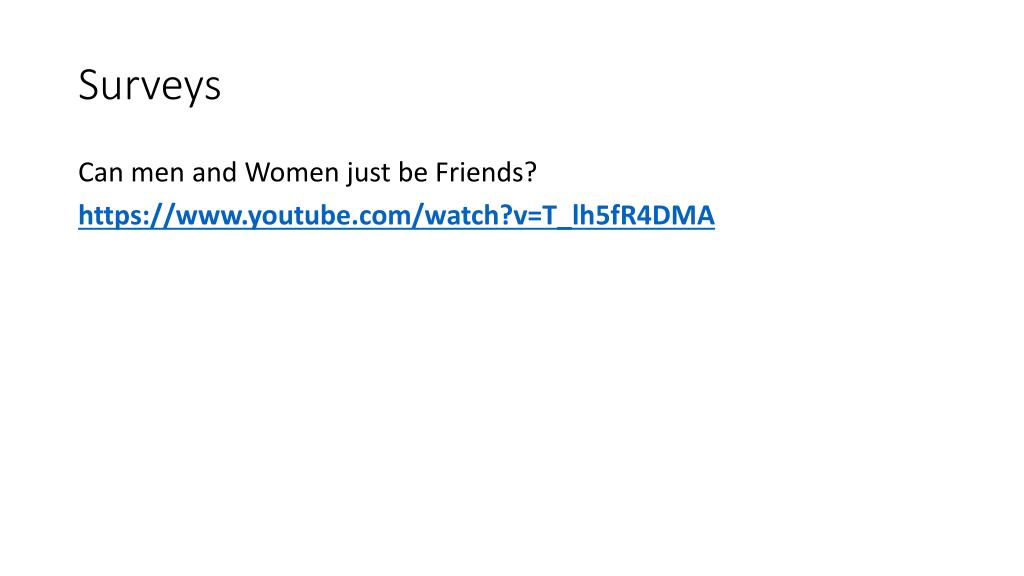Click the capital "S" of the Surveys title
The width and height of the screenshot is (1024, 576).
pyautogui.click(x=90, y=85)
